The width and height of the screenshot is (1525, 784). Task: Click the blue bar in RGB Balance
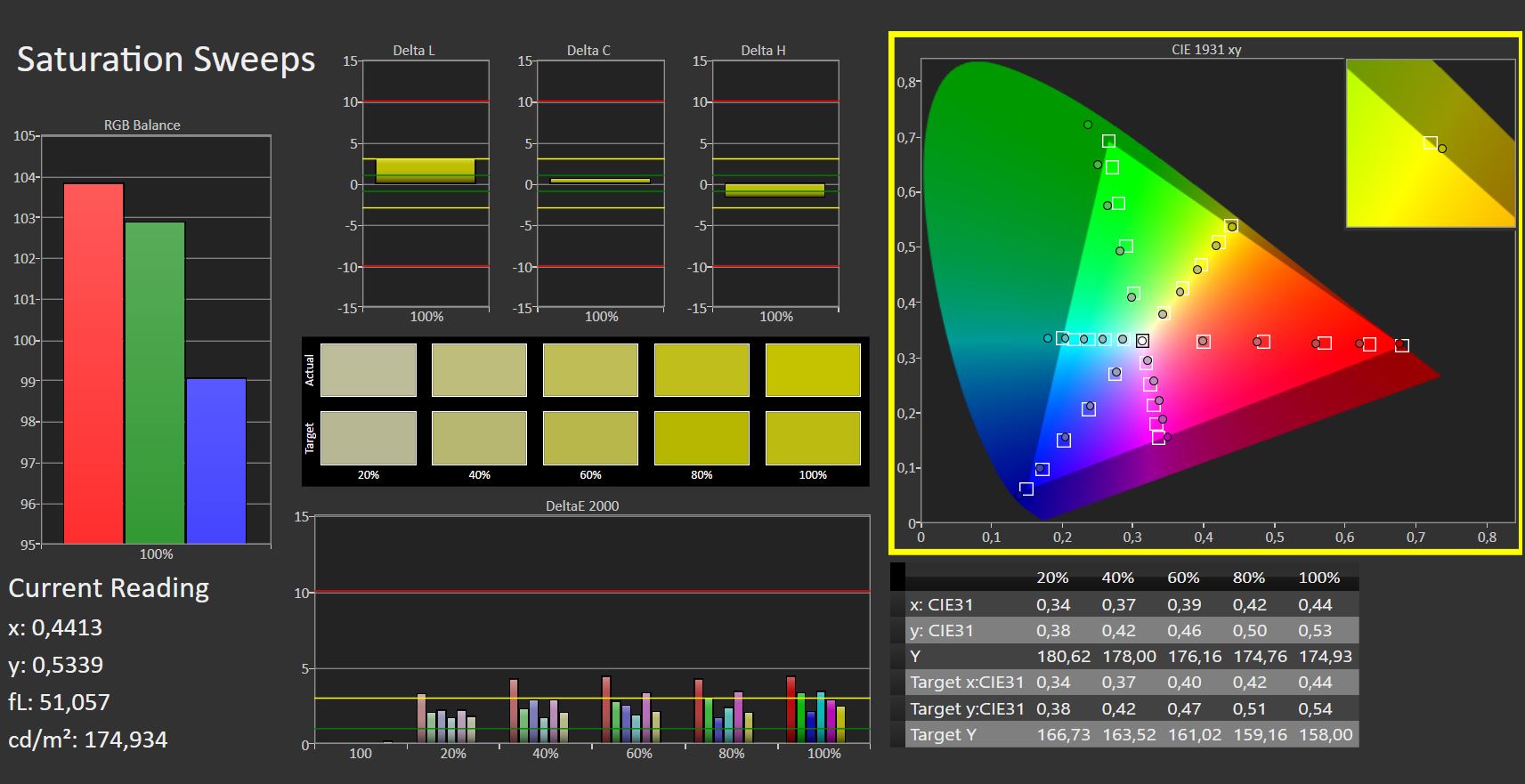[x=216, y=461]
